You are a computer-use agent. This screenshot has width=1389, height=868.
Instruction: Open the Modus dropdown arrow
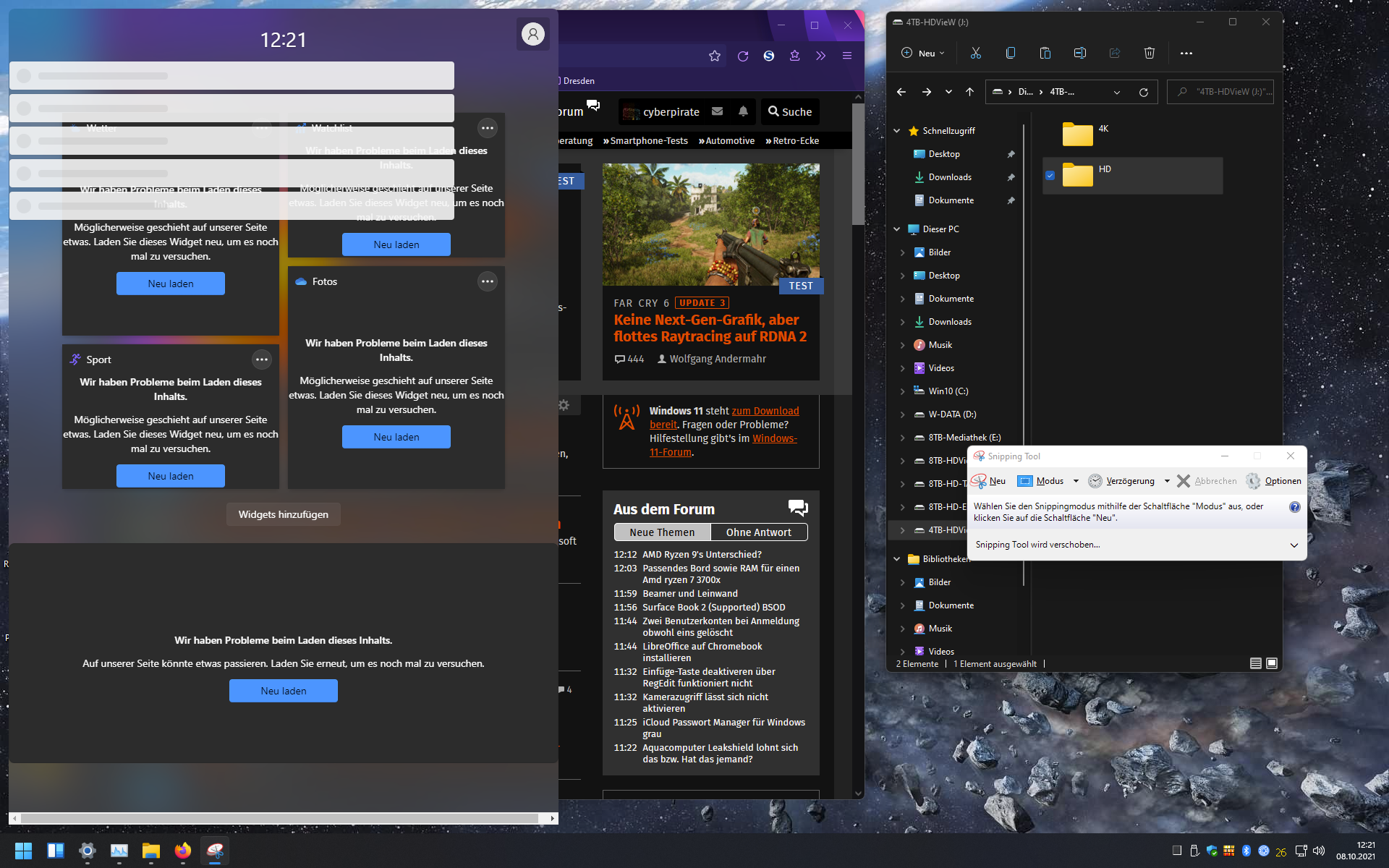pyautogui.click(x=1076, y=481)
